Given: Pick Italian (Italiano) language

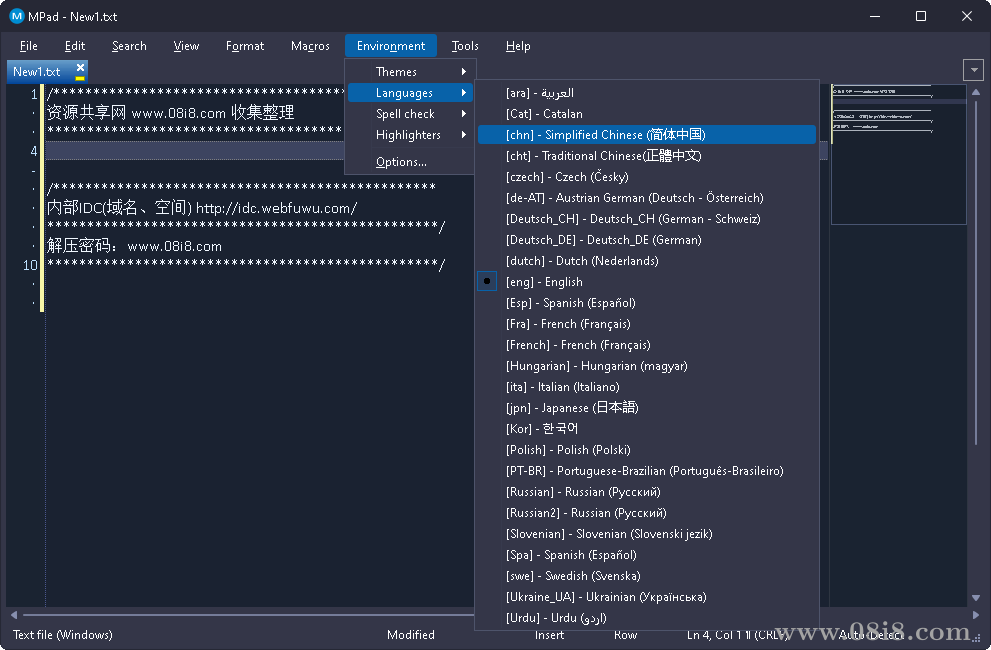Looking at the screenshot, I should [647, 386].
